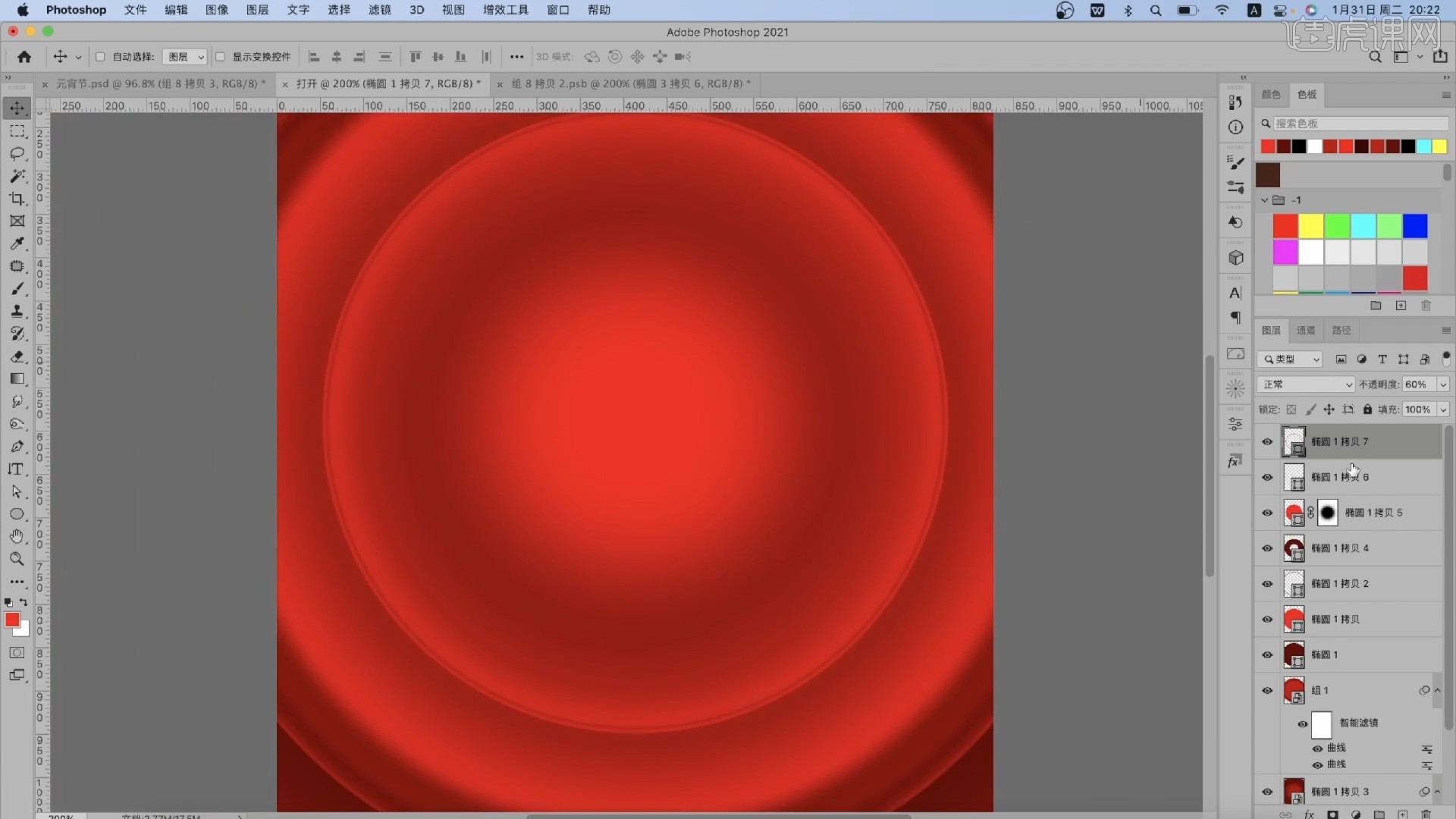Hide layer 椭圆 1 拷贝 2
1456x819 pixels.
(x=1267, y=584)
